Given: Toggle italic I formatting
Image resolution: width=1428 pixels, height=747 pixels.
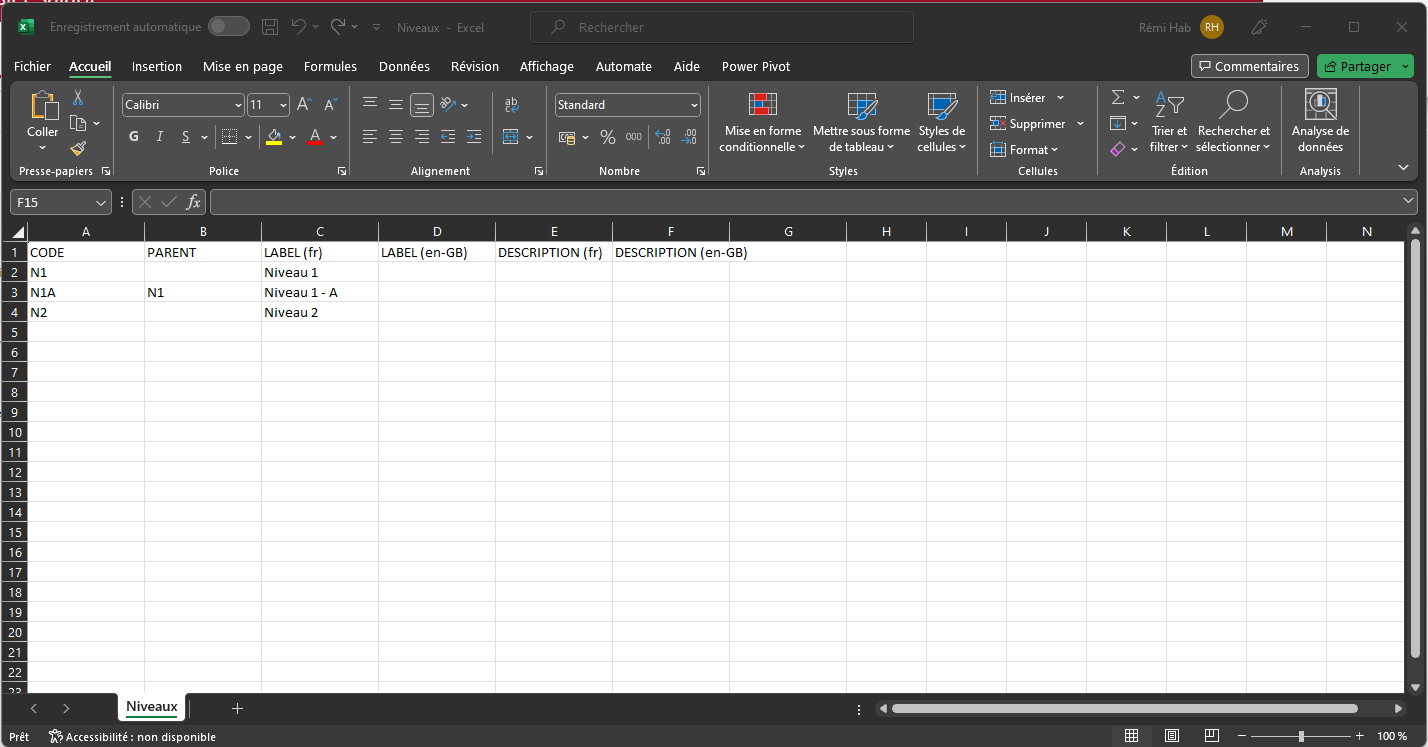Looking at the screenshot, I should coord(159,137).
